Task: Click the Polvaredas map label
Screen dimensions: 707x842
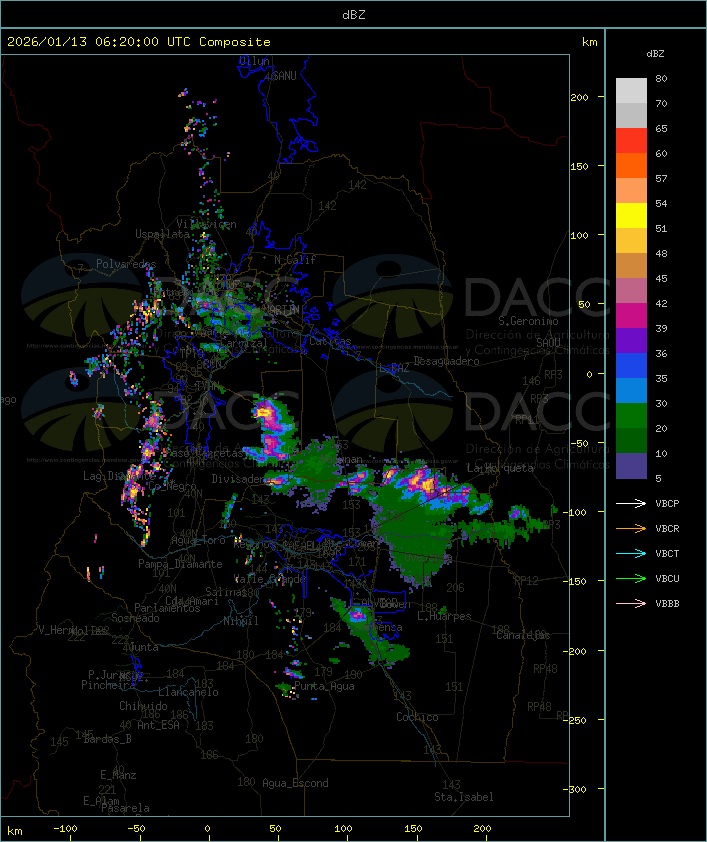Action: tap(126, 264)
